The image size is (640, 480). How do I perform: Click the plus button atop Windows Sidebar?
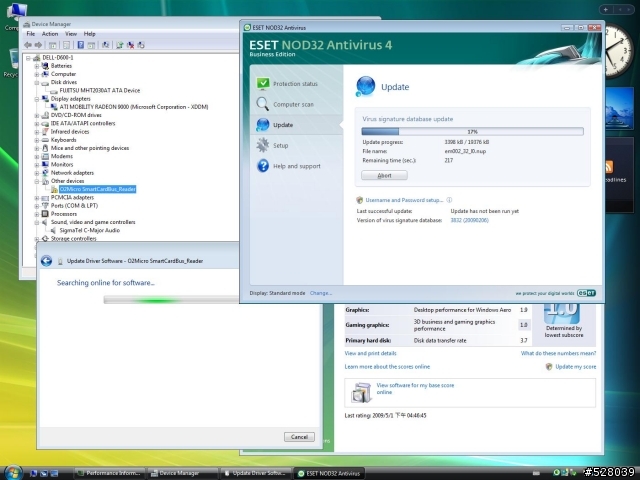tap(606, 9)
